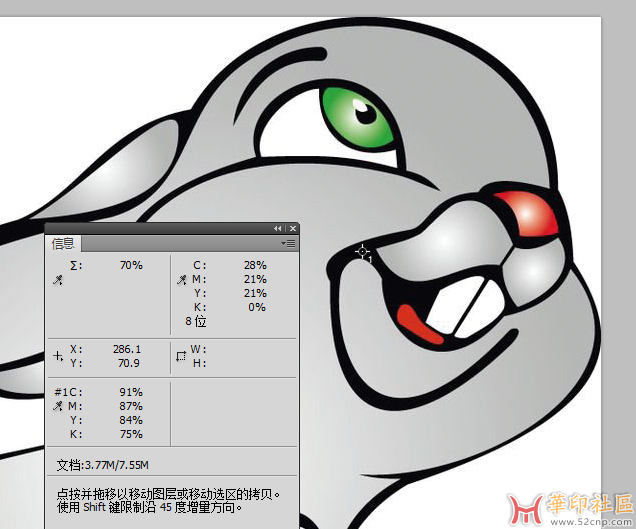Click the X coordinate value 286.1
Image resolution: width=636 pixels, height=529 pixels.
coord(127,349)
